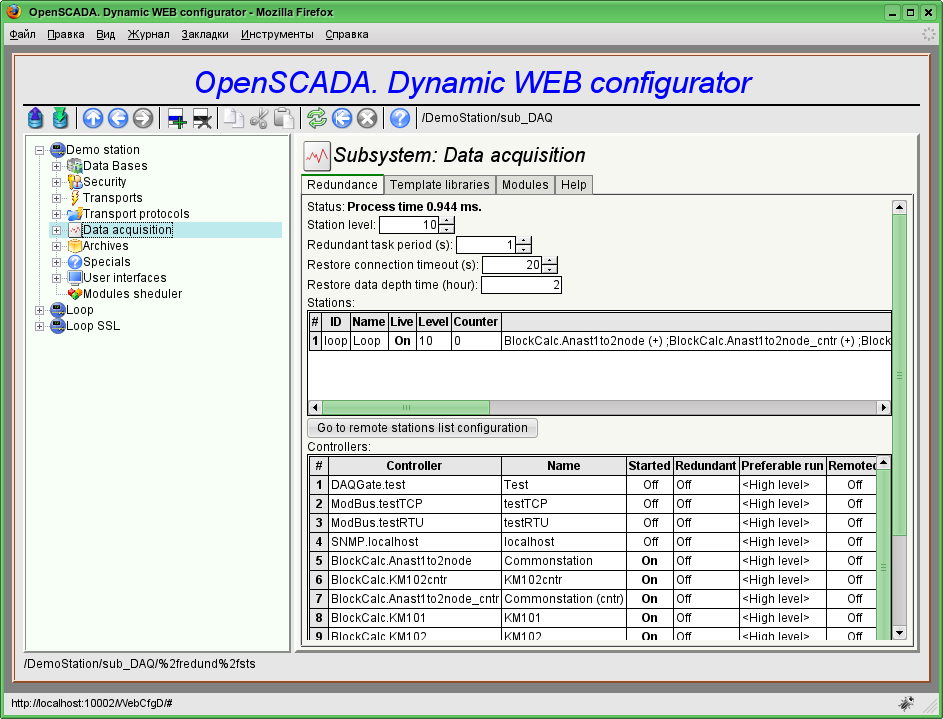Screen dimensions: 943x719
Task: Click the copy item toolbar icon
Action: click(233, 118)
